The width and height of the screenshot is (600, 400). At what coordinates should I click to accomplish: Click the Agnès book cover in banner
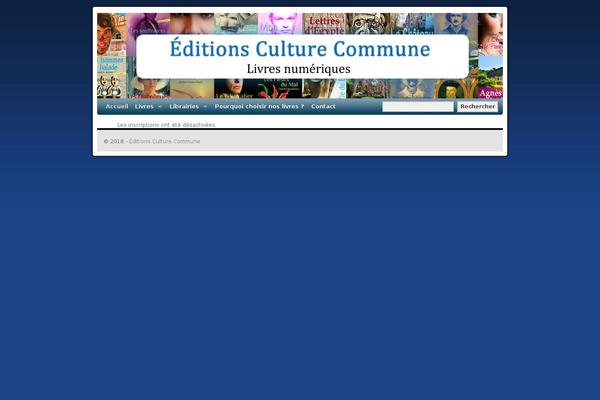pyautogui.click(x=491, y=77)
